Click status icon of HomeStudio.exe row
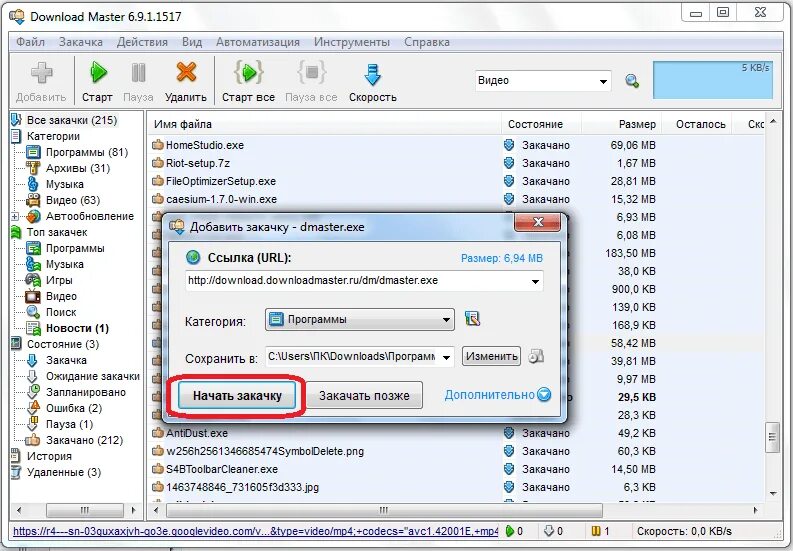The width and height of the screenshot is (793, 551). coord(509,145)
